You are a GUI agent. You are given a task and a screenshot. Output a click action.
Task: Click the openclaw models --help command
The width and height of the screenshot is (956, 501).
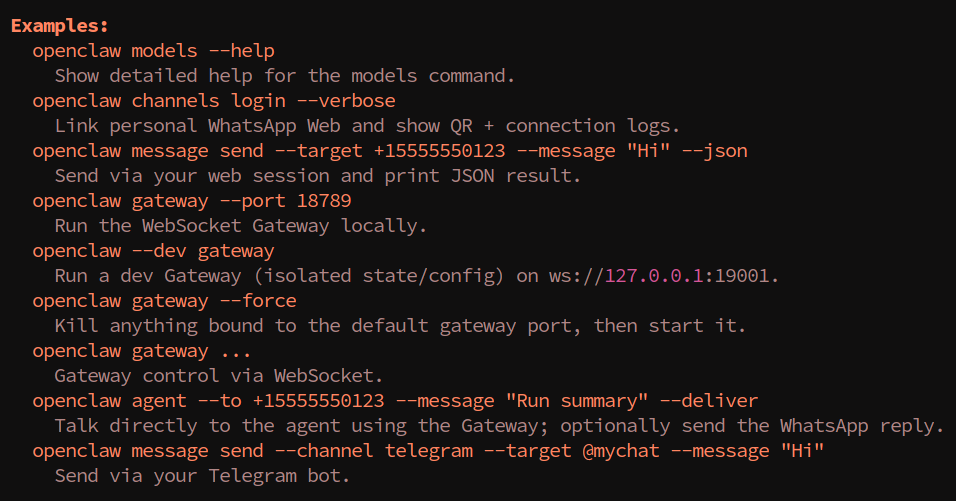pyautogui.click(x=154, y=51)
